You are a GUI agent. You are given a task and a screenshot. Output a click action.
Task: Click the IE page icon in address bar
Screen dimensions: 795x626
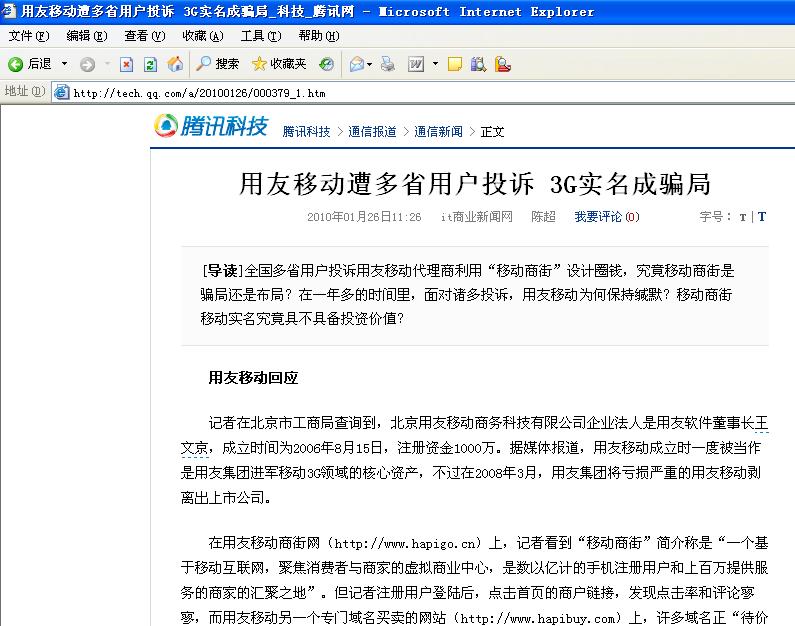(x=61, y=92)
